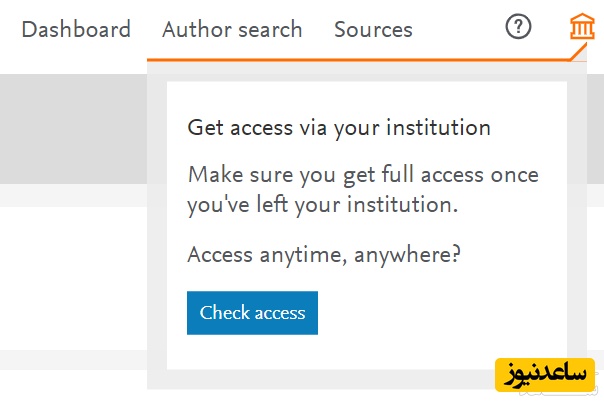Click empty space right of Check access button

coord(440,313)
